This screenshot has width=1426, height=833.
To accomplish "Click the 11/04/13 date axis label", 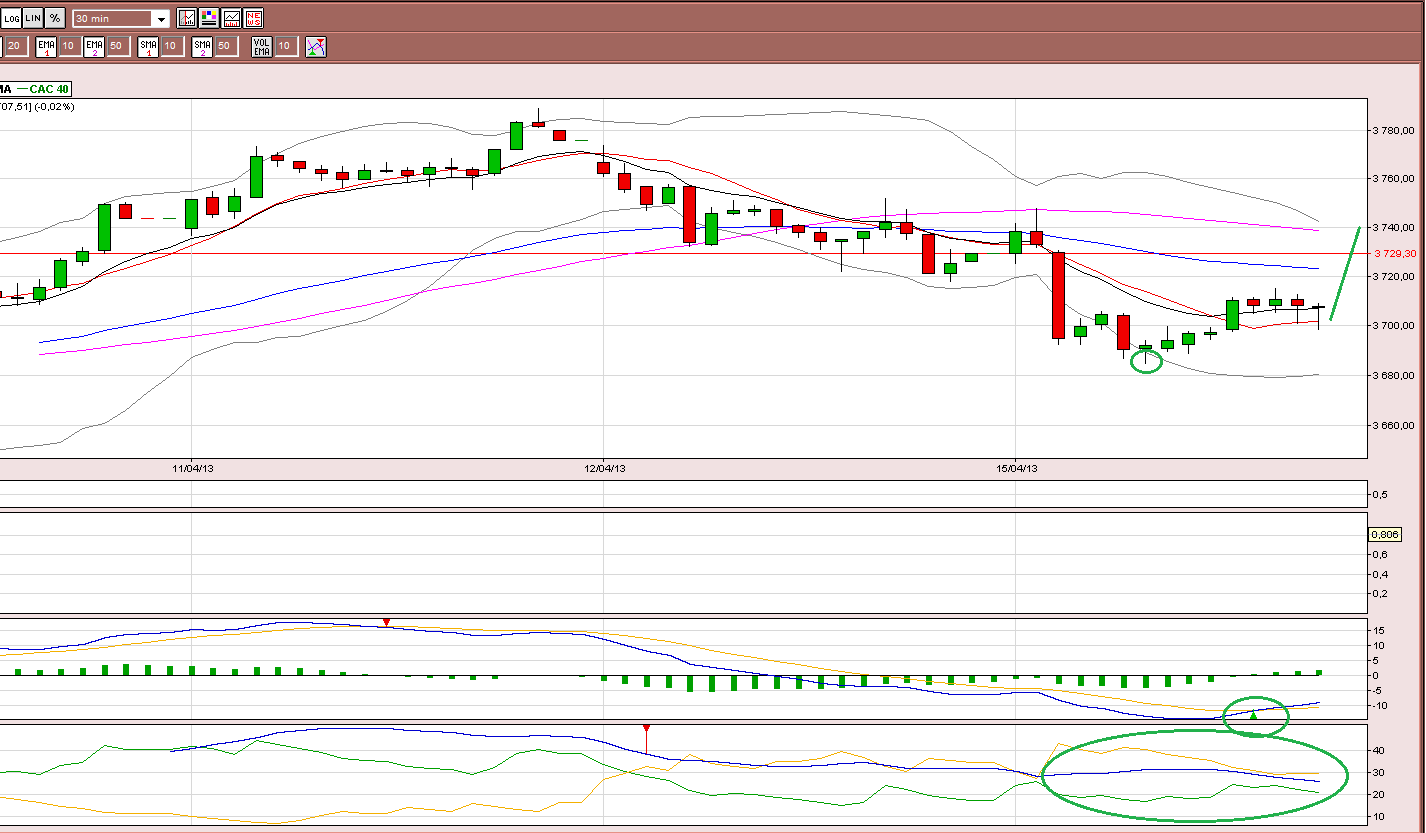I will [193, 468].
